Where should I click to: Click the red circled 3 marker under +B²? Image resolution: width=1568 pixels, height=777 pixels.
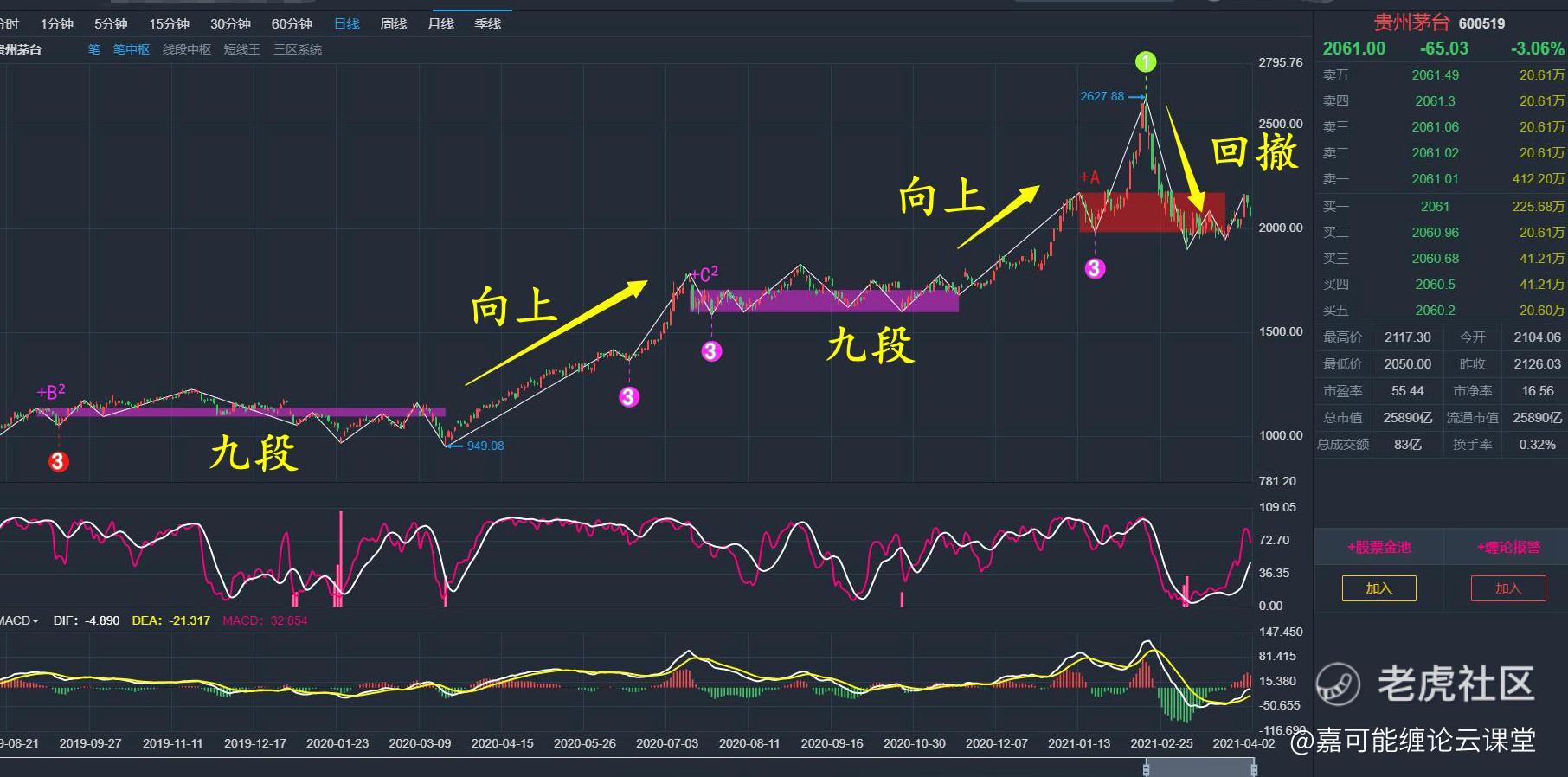[58, 462]
